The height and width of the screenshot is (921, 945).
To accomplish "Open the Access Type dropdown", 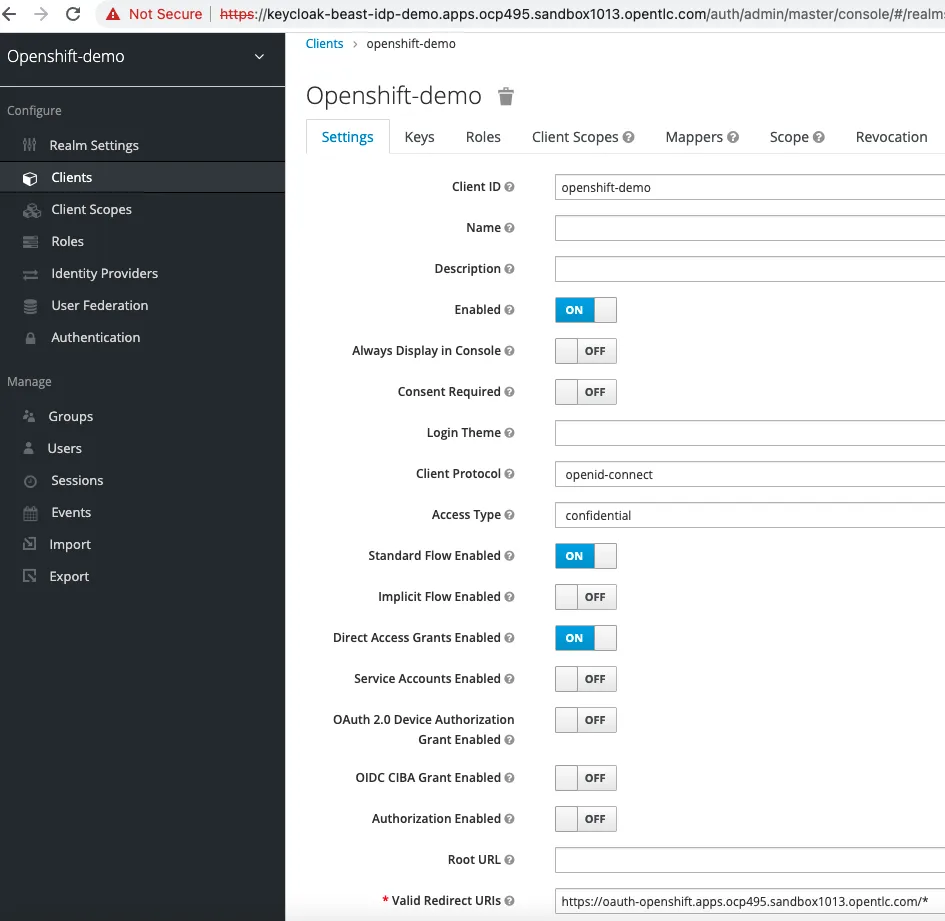I will (750, 515).
